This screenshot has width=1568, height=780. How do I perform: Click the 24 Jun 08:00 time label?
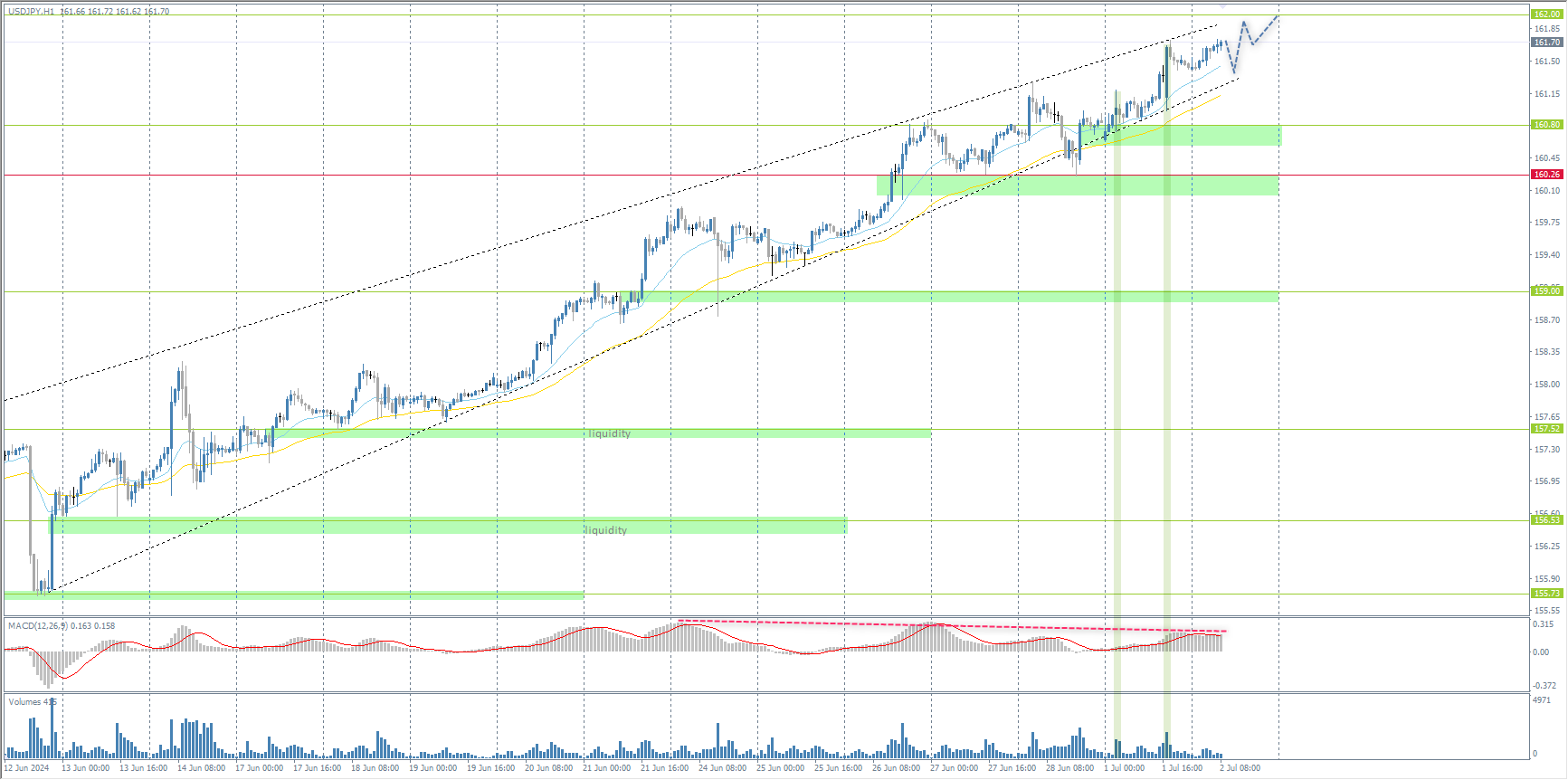tap(723, 768)
